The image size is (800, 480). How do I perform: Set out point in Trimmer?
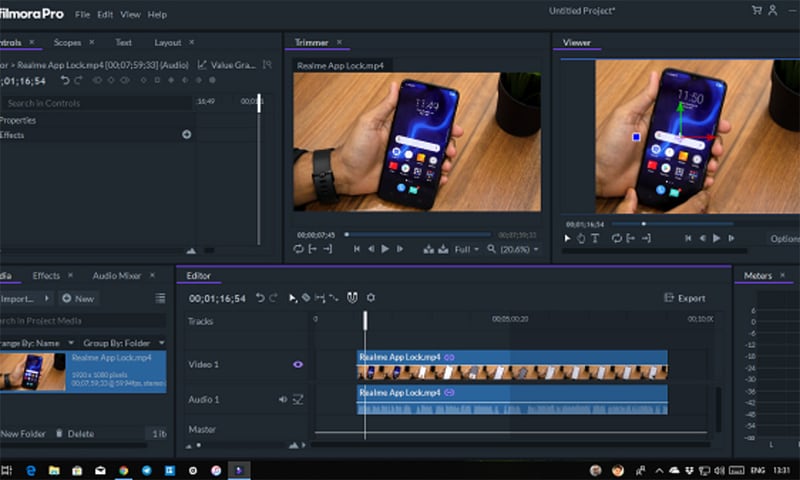pos(328,249)
